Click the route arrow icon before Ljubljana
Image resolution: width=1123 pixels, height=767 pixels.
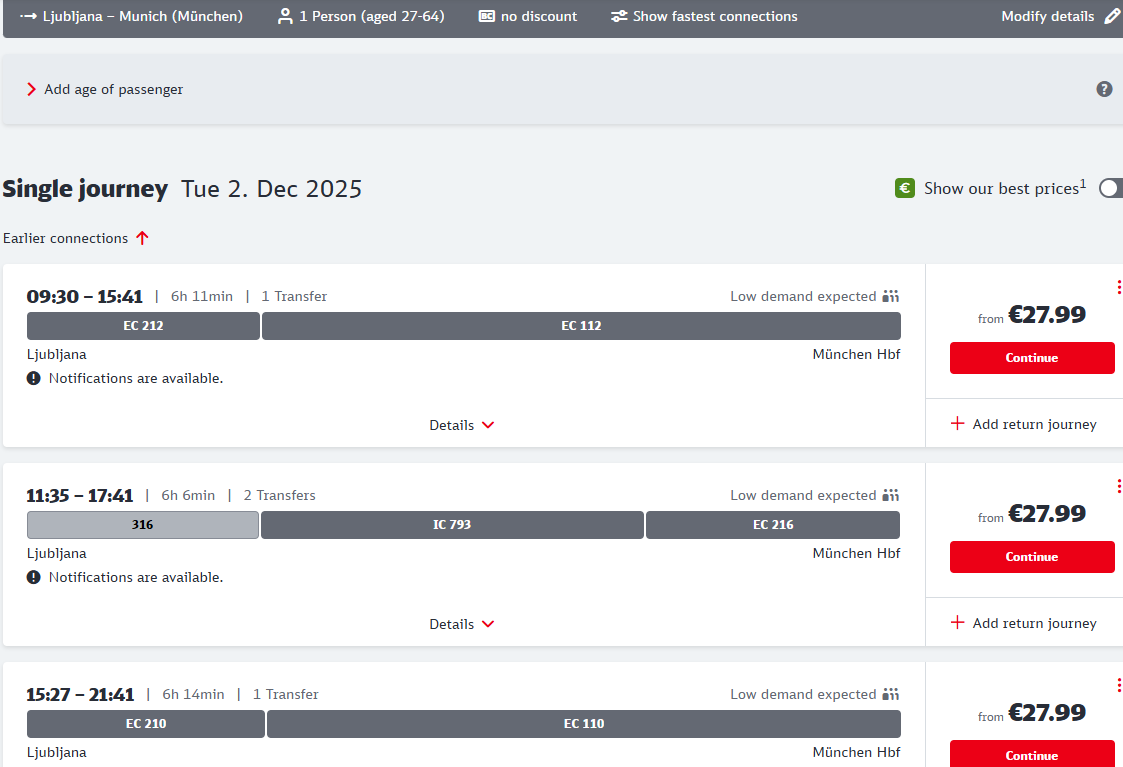point(29,16)
